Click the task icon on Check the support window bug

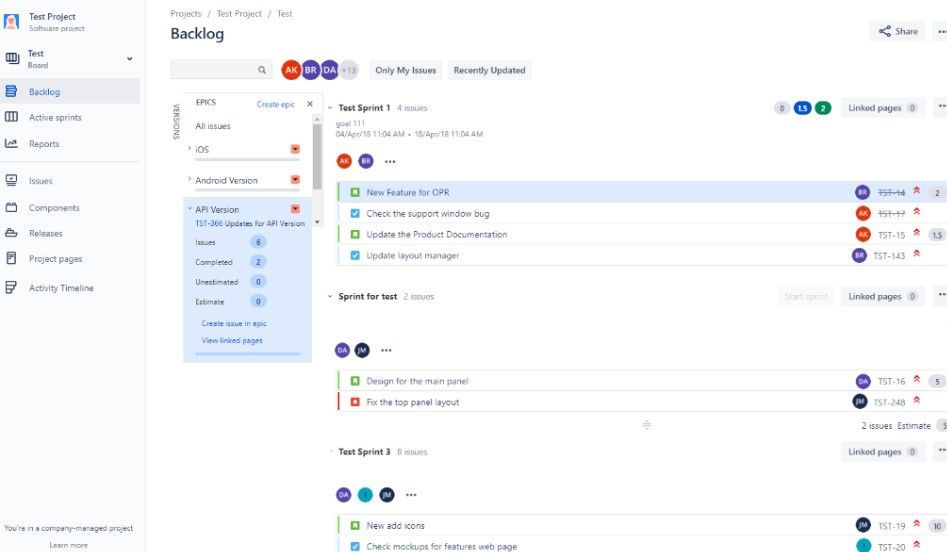(355, 213)
